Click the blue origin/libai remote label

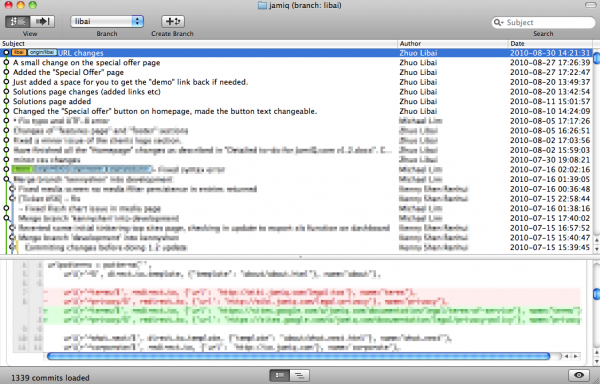tap(42, 52)
